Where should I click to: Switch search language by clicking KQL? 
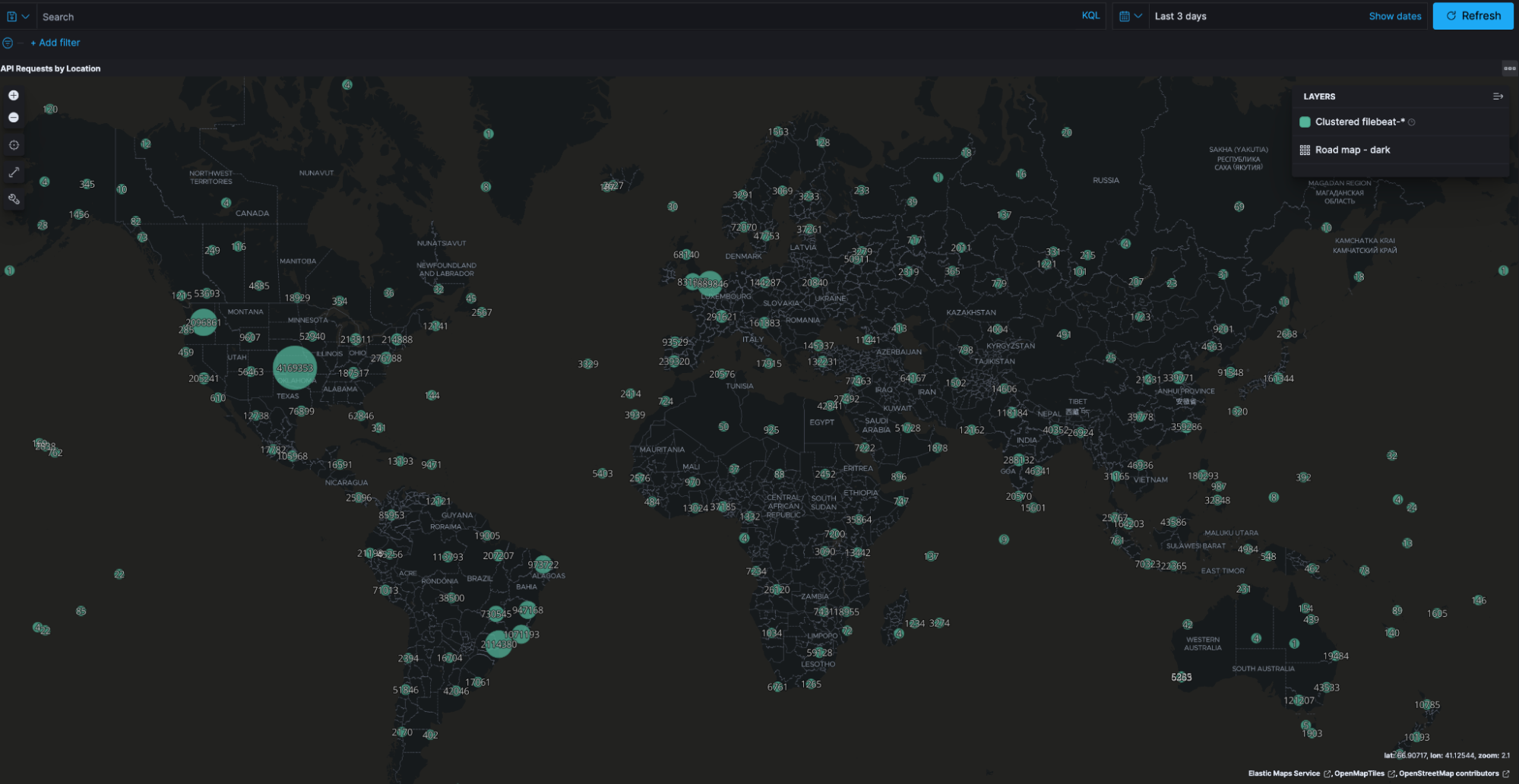[1091, 15]
